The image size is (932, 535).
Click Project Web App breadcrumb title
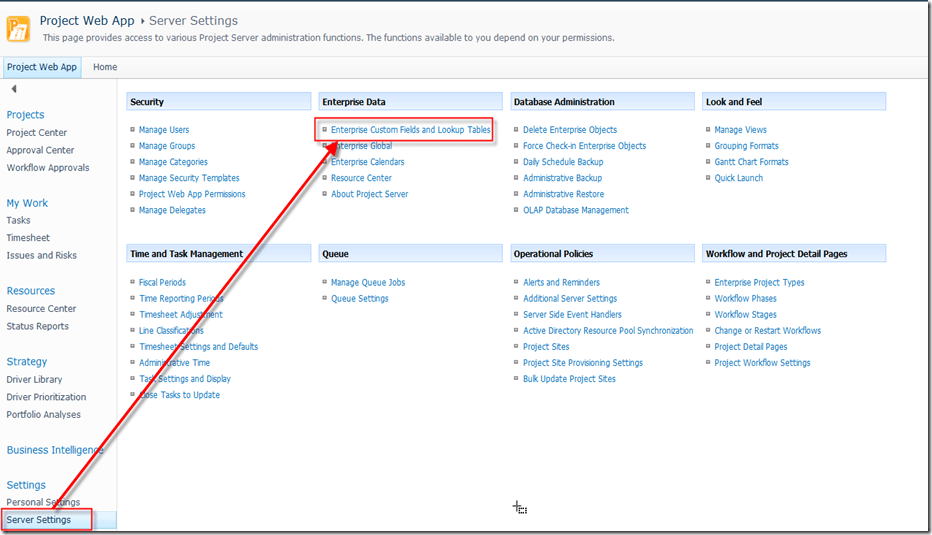[86, 21]
